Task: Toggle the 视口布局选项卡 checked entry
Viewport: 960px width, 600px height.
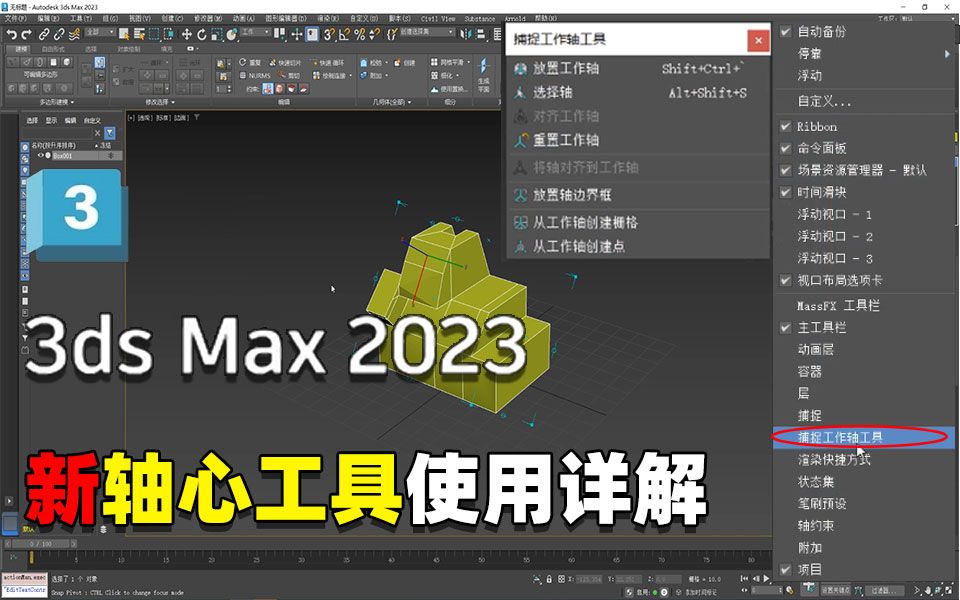Action: (x=786, y=280)
